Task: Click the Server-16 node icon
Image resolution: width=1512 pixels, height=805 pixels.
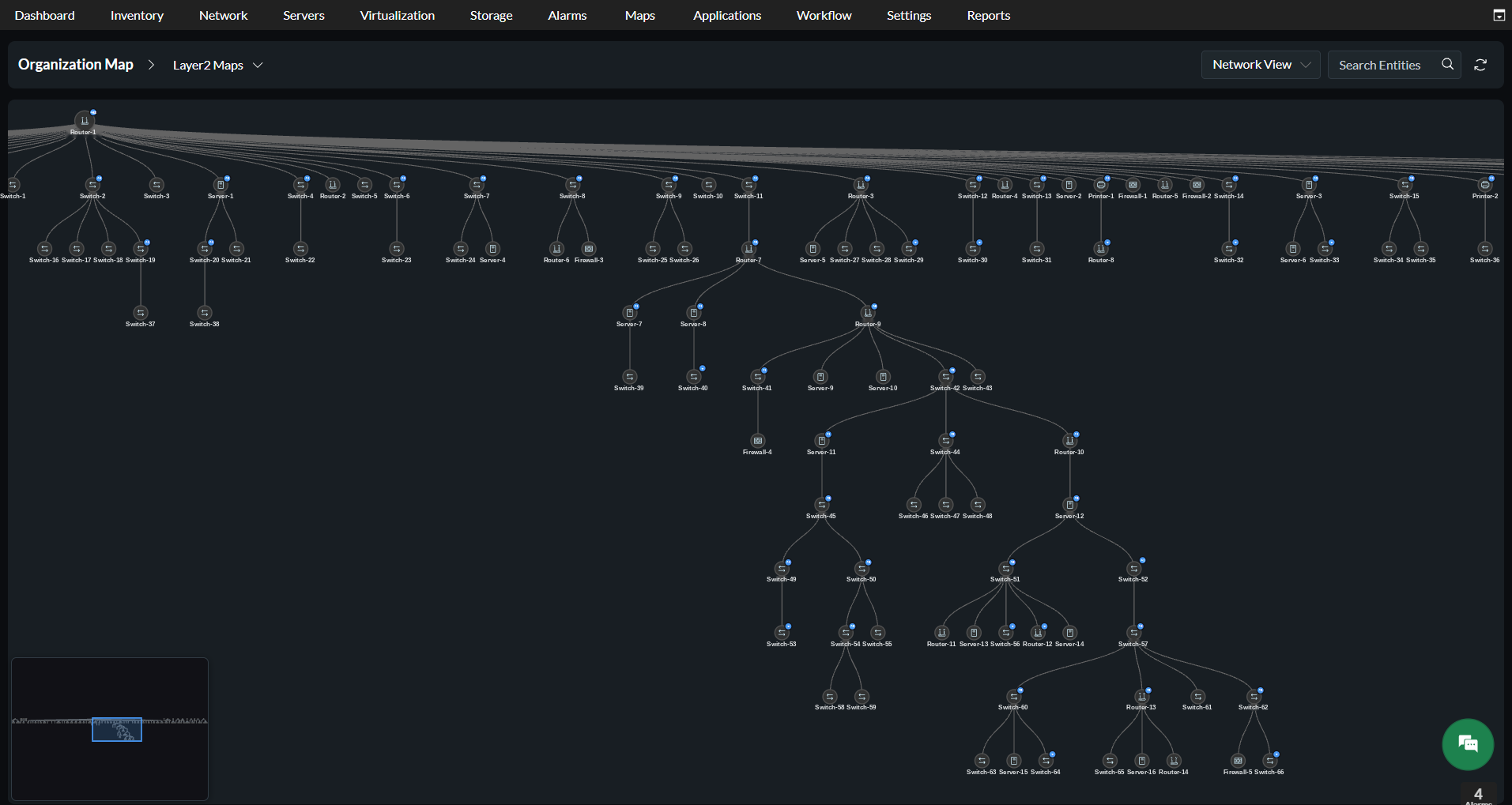Action: [1142, 761]
